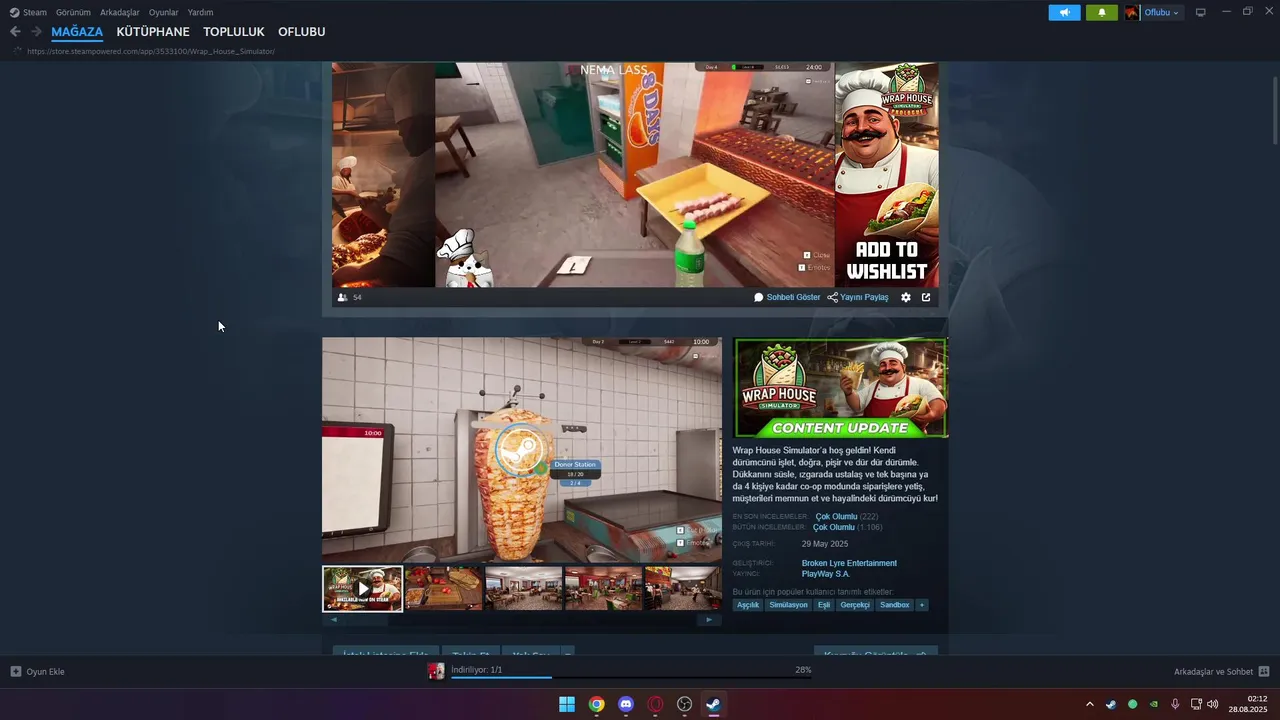Open friends list icon at bottom right

pyautogui.click(x=1264, y=671)
